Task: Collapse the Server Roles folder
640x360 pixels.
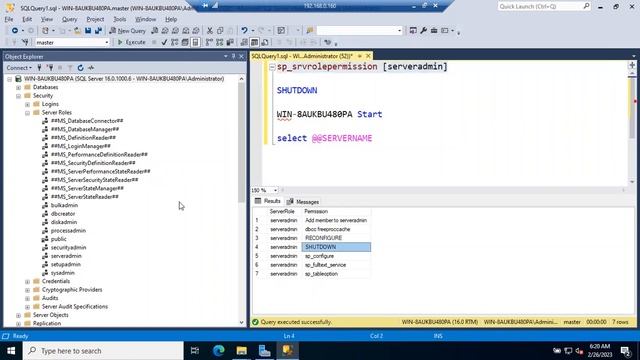Action: (27, 113)
